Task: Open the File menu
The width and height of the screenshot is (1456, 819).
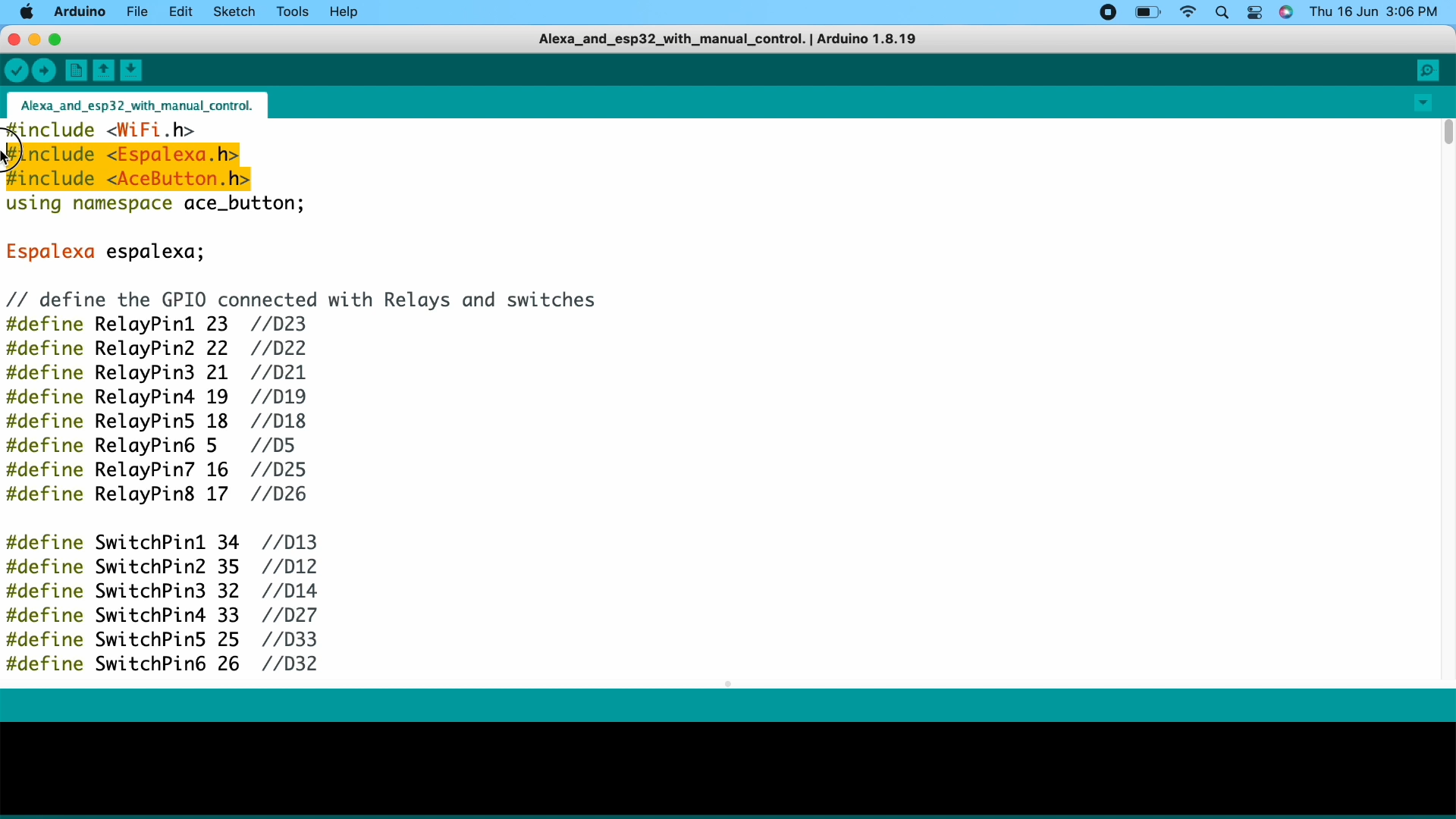Action: [137, 12]
